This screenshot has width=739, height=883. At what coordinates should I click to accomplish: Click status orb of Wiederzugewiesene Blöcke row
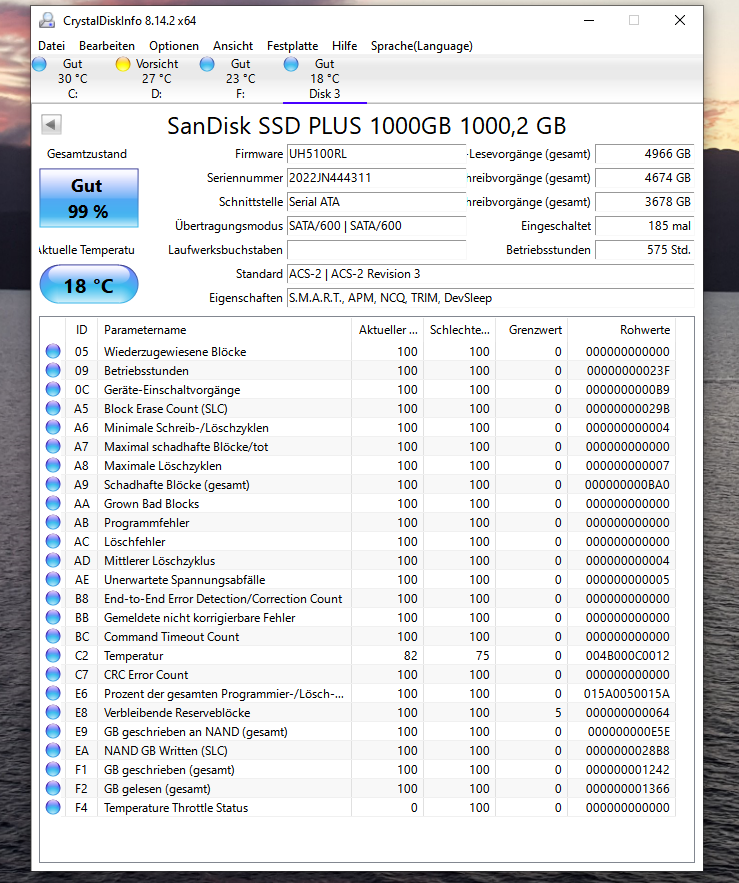53,351
